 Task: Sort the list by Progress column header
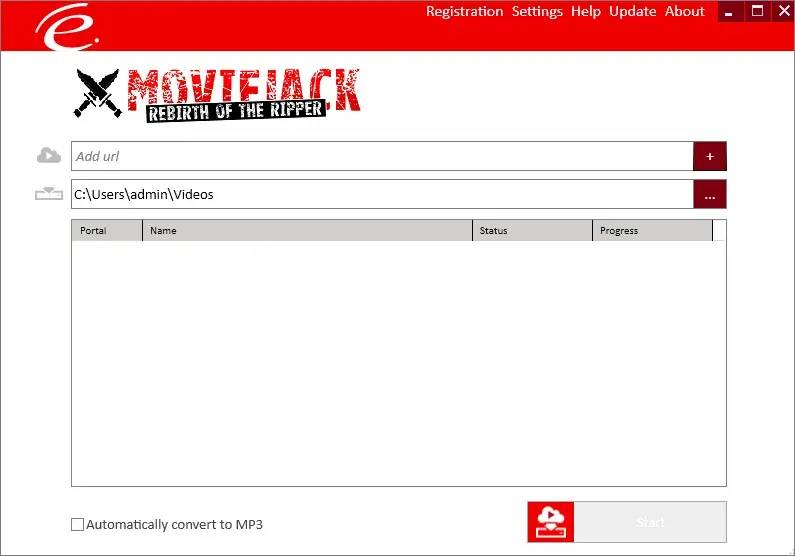click(653, 231)
